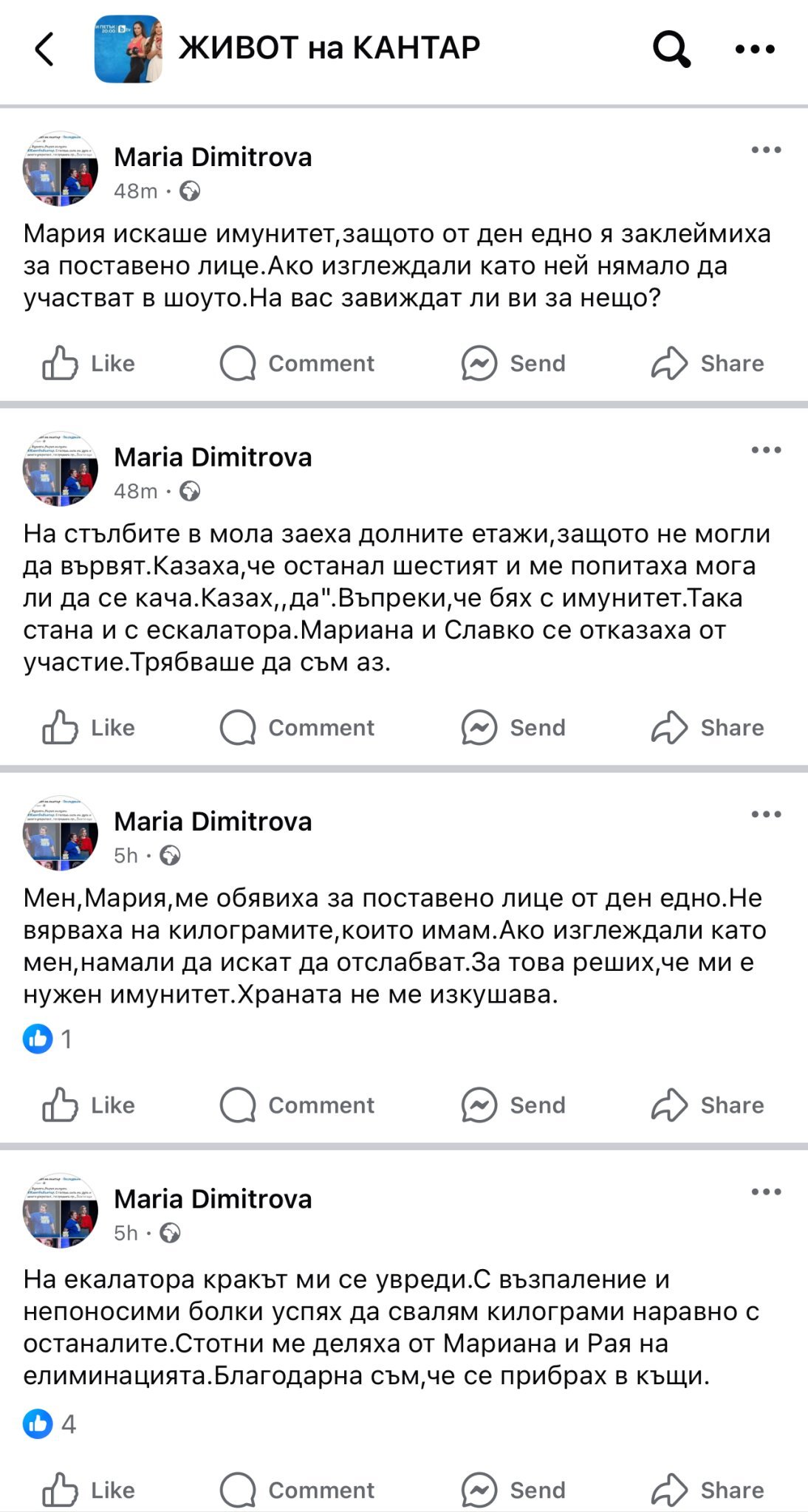Like the post about стълбите в мола

point(89,727)
